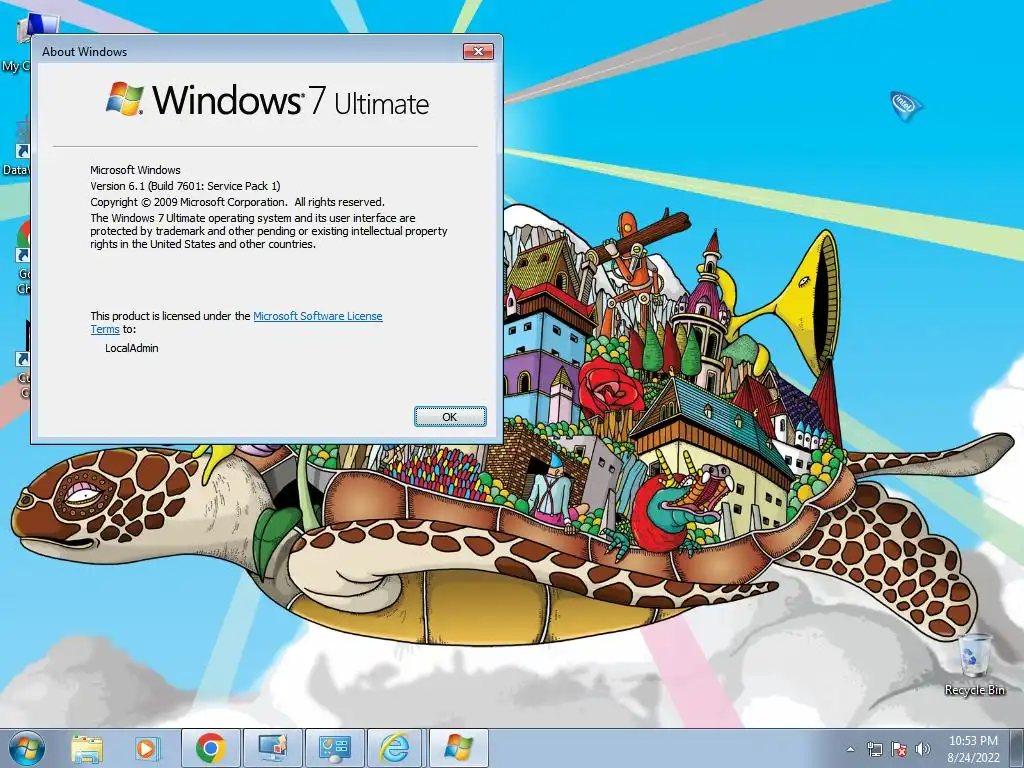Select the Recycle Bin desktop icon
1024x768 pixels.
pyautogui.click(x=974, y=664)
